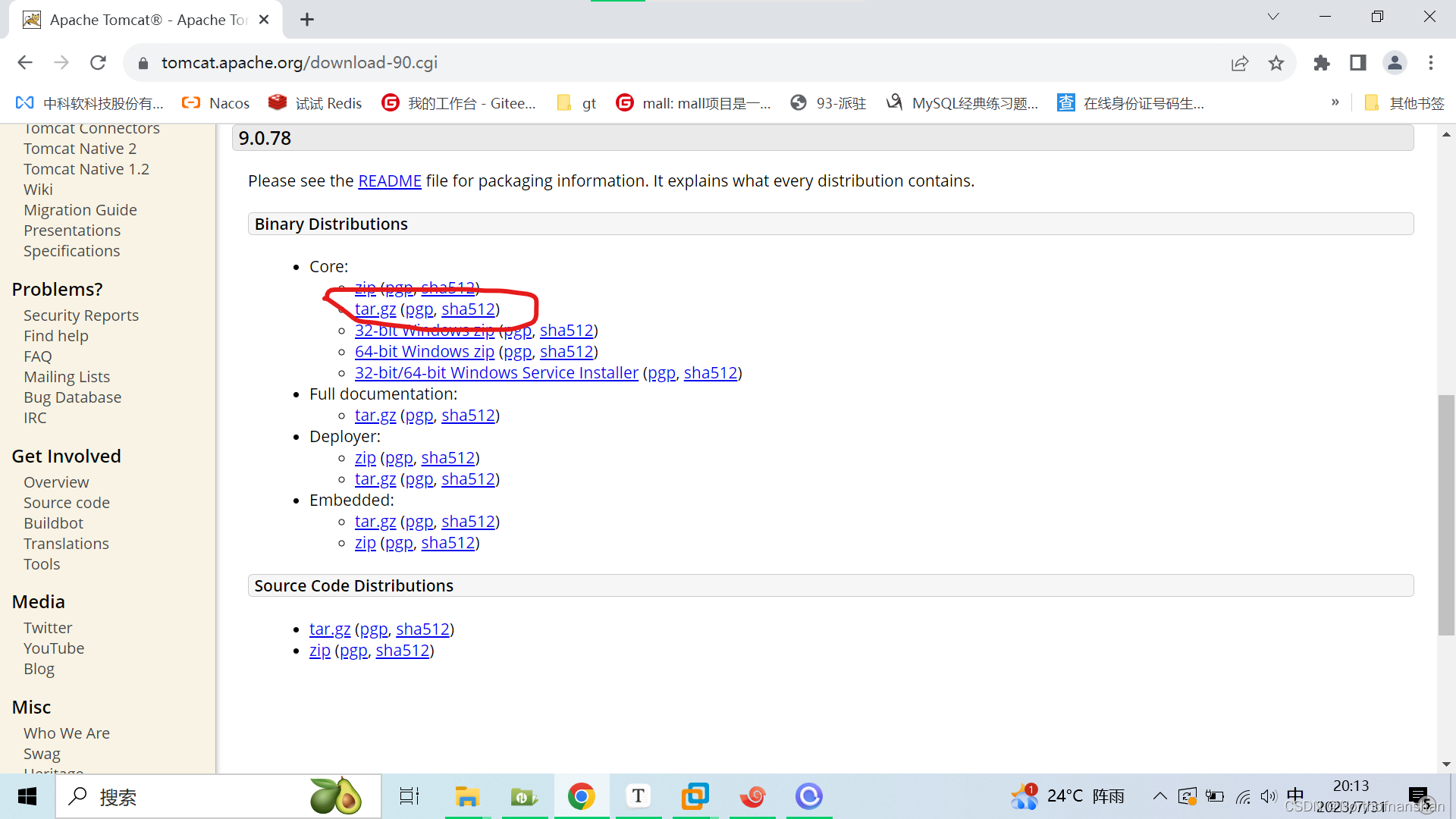Image resolution: width=1456 pixels, height=819 pixels.
Task: Open the MySQL经典练习题 bookmark
Action: [x=962, y=103]
